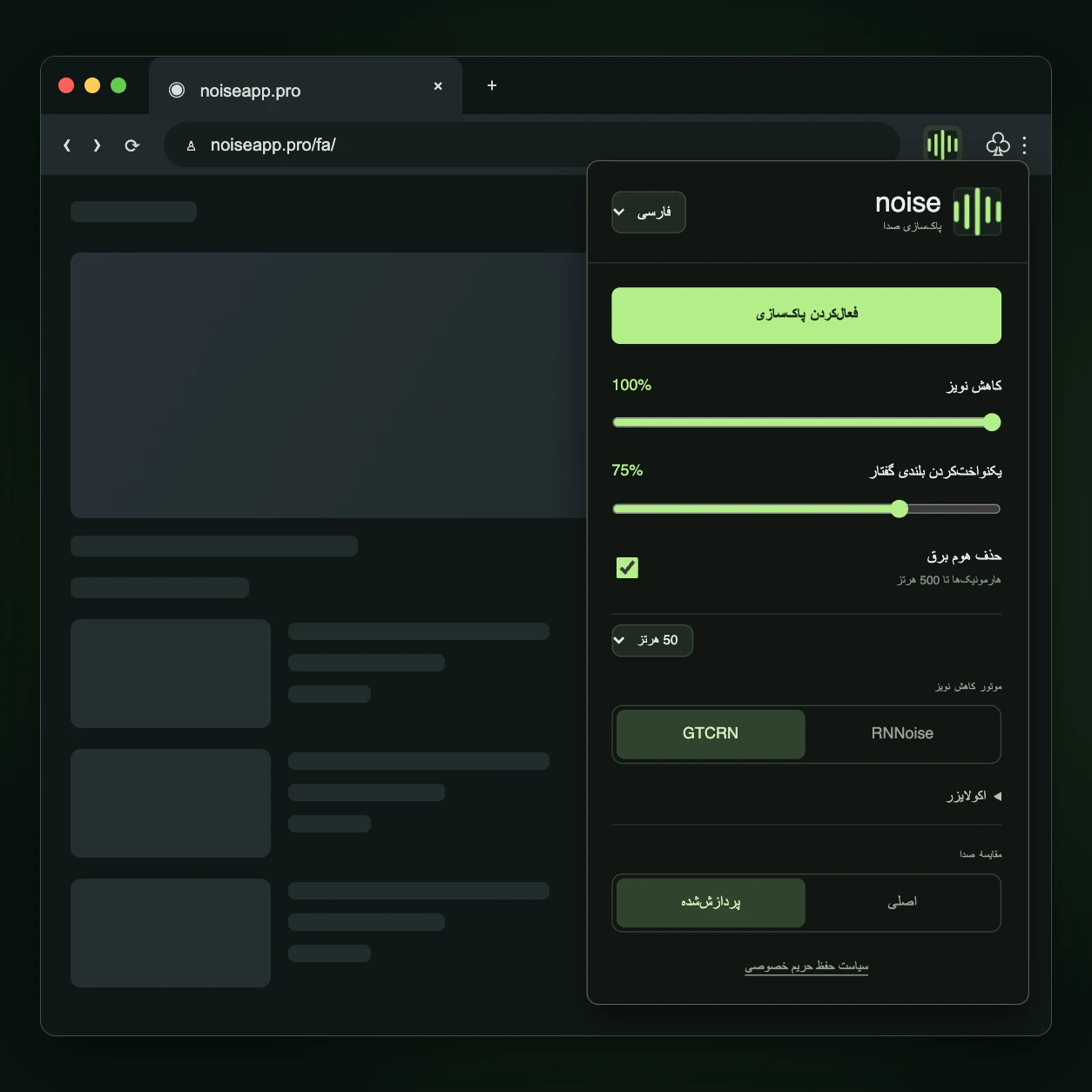Open the سیاست حفظ حریم خصوصی link

click(806, 966)
